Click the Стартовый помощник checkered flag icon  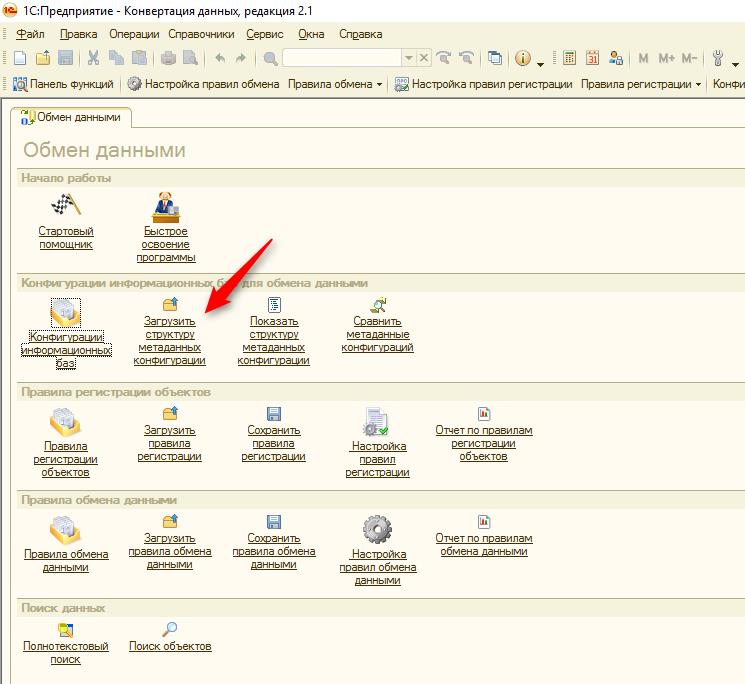point(66,205)
